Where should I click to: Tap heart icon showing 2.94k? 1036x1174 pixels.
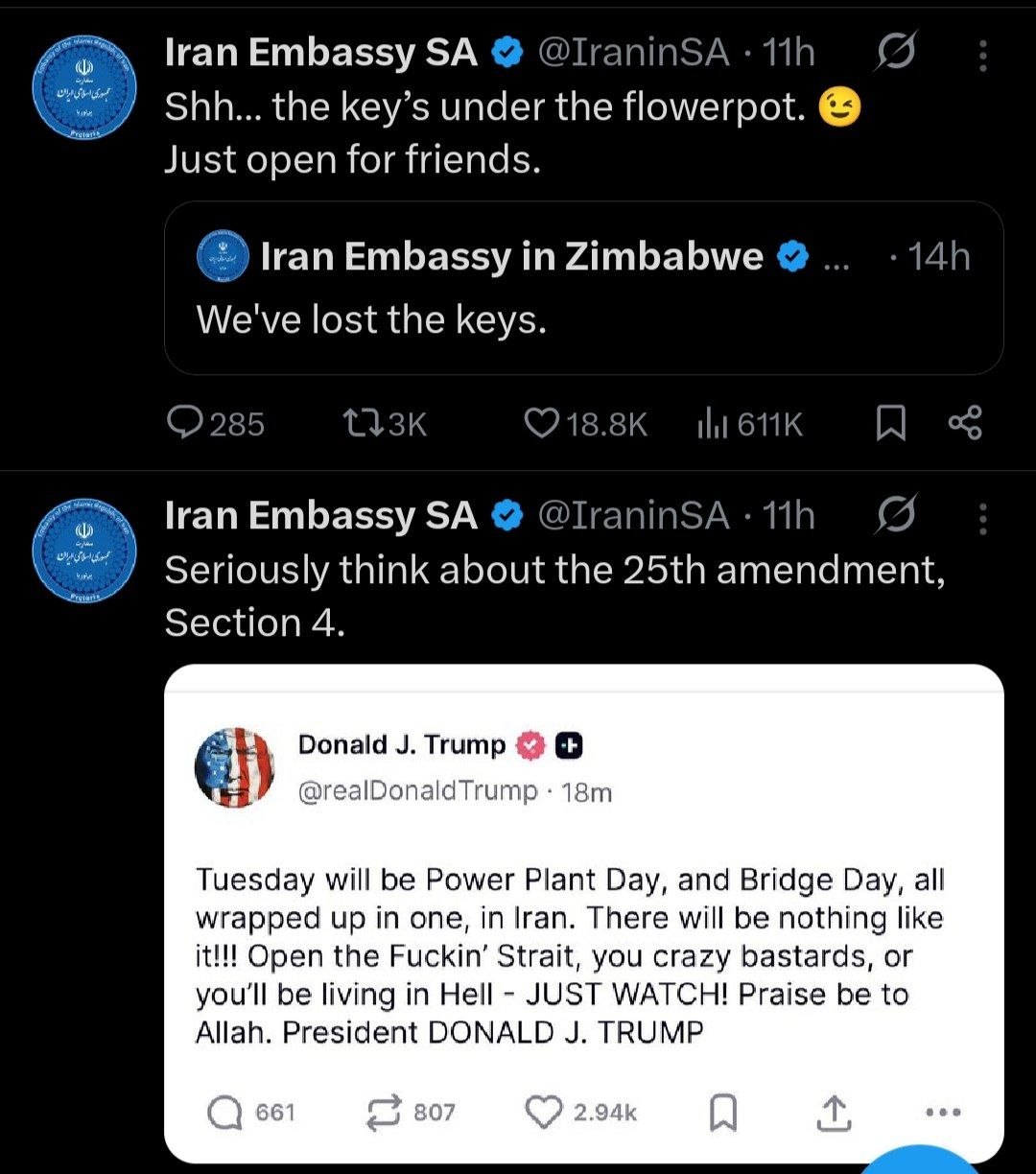coord(544,1113)
